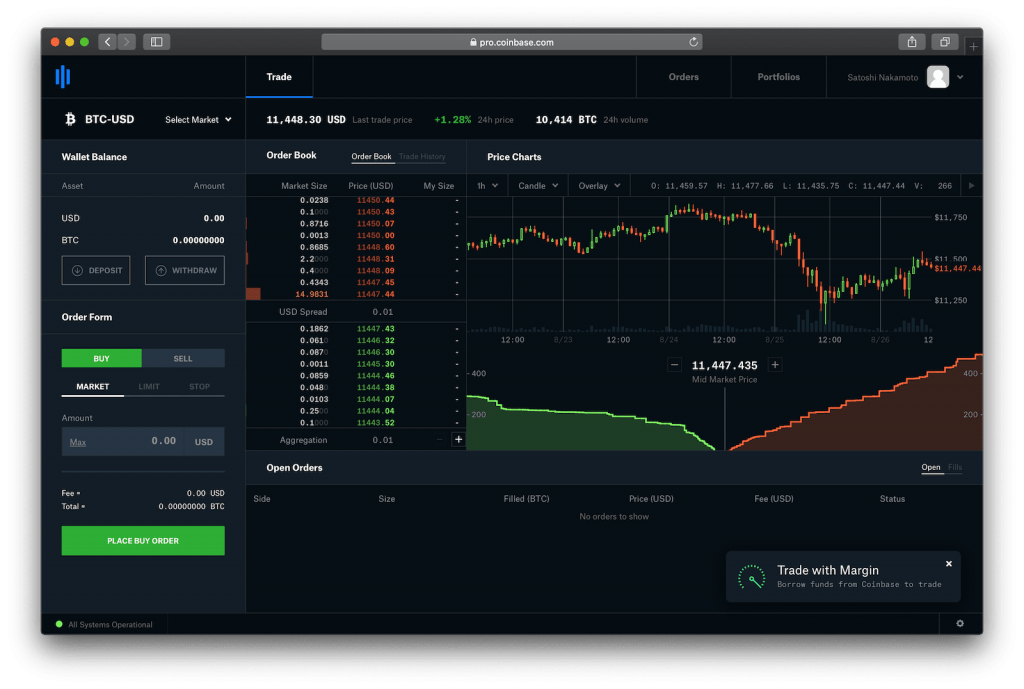Open the Portfolios tab
Image resolution: width=1024 pixels, height=689 pixels.
pyautogui.click(x=778, y=76)
